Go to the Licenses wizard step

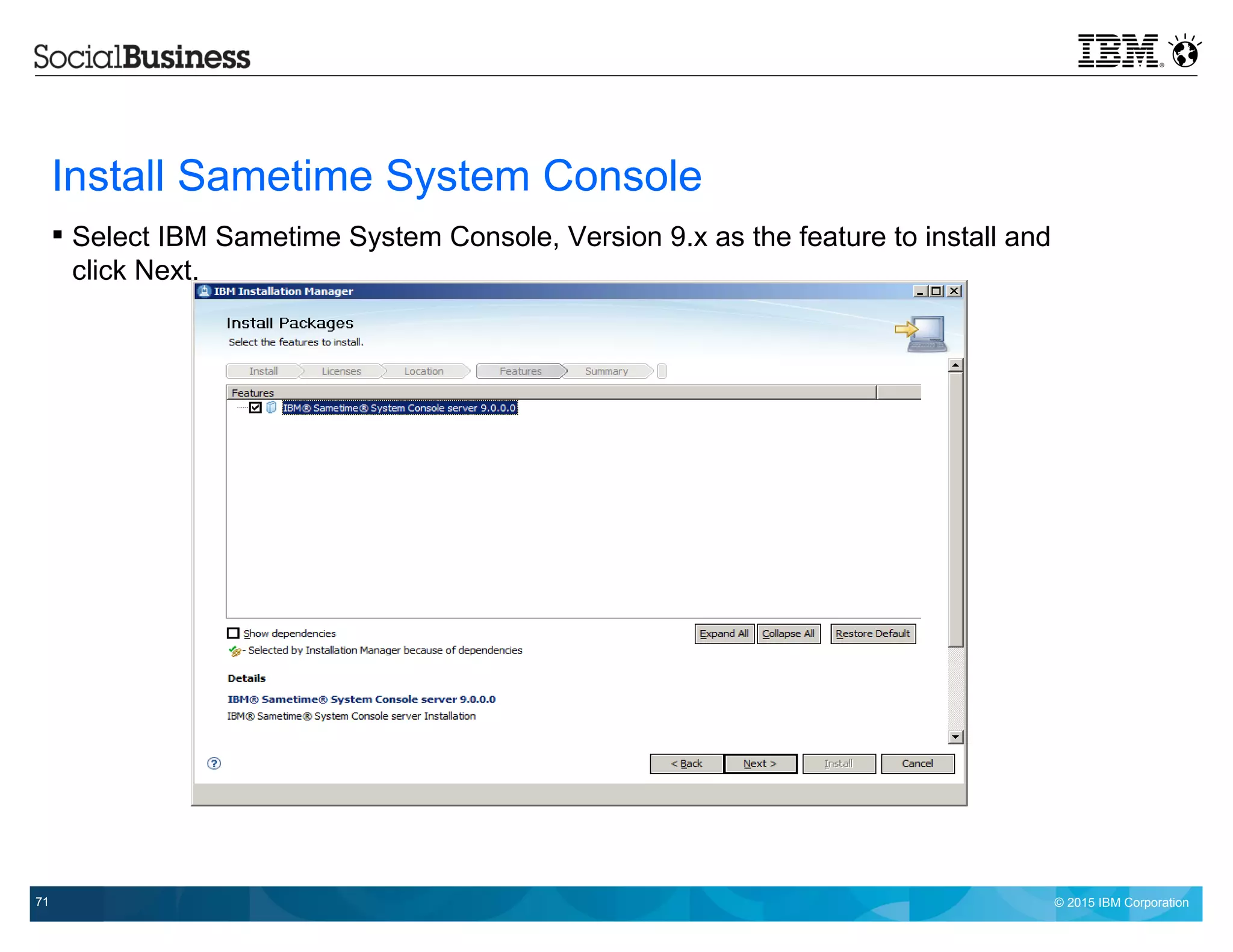(x=341, y=371)
